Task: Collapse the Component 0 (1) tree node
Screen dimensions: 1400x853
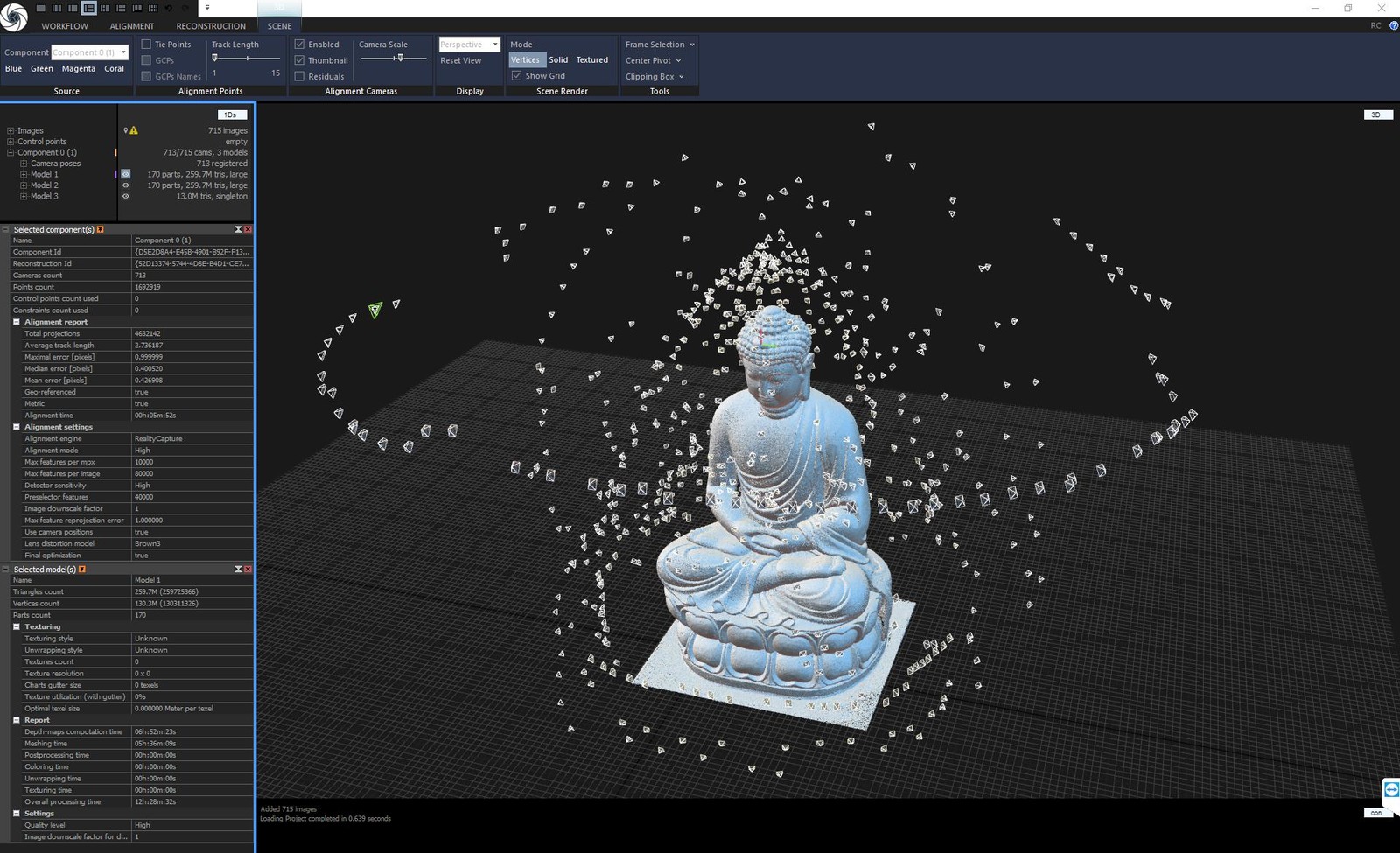Action: click(x=9, y=151)
